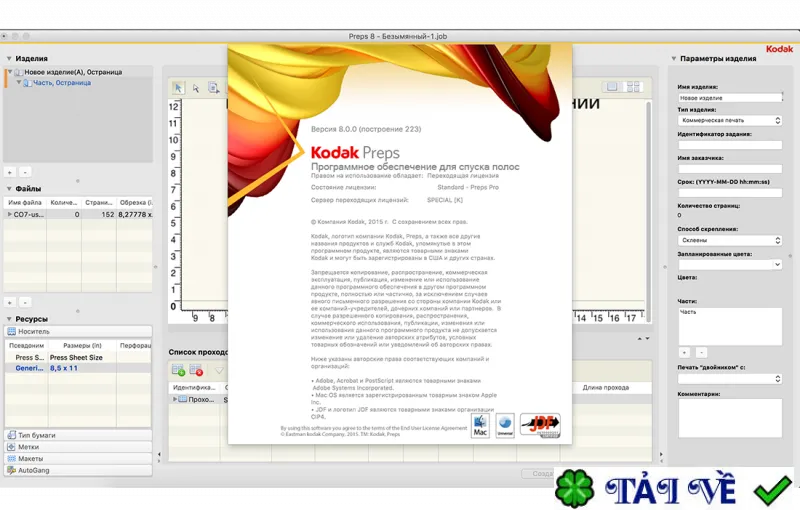
Task: Open the Тип бумаги resources tab
Action: (78, 435)
